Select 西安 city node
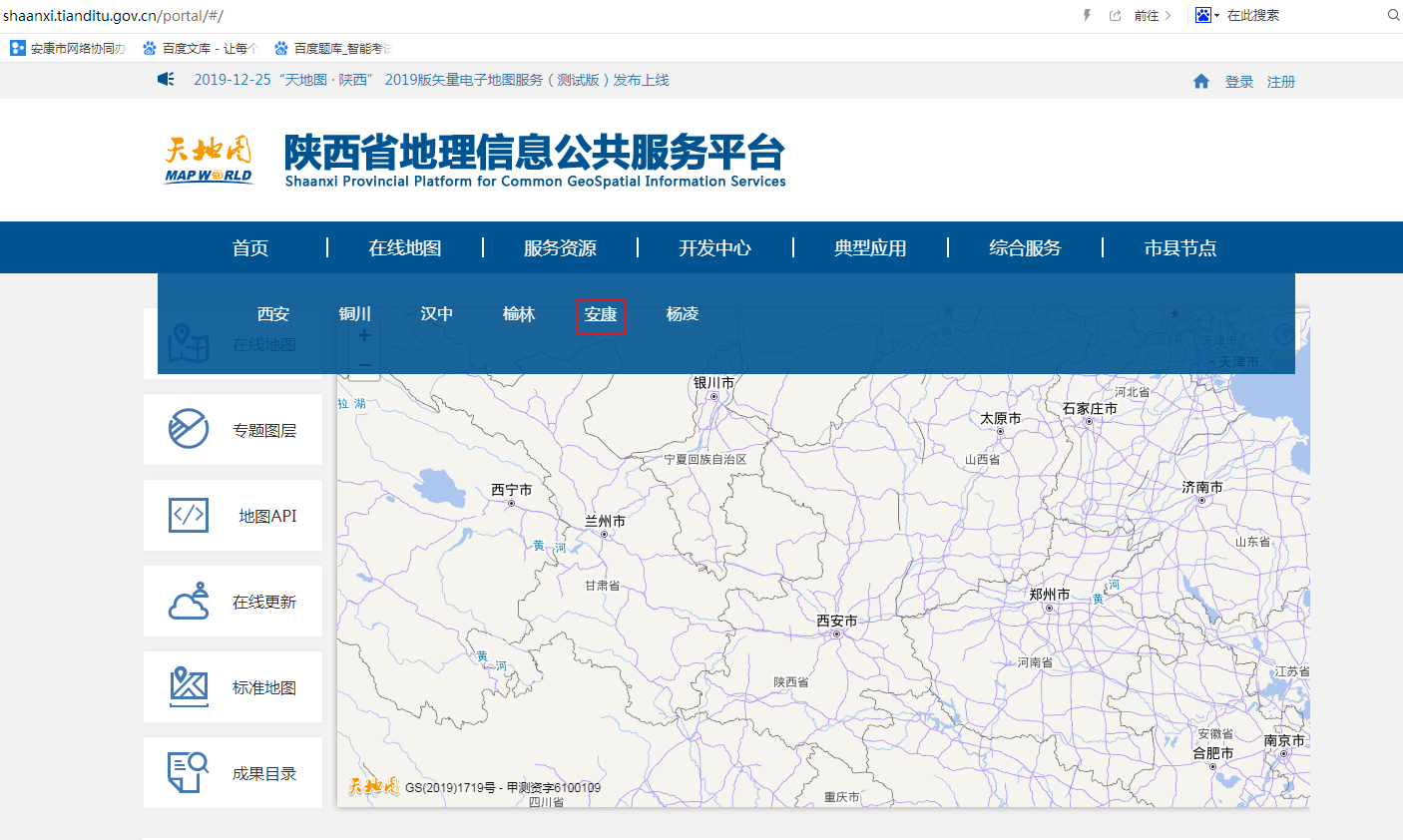Screen dimensions: 1403x840 pos(273,314)
